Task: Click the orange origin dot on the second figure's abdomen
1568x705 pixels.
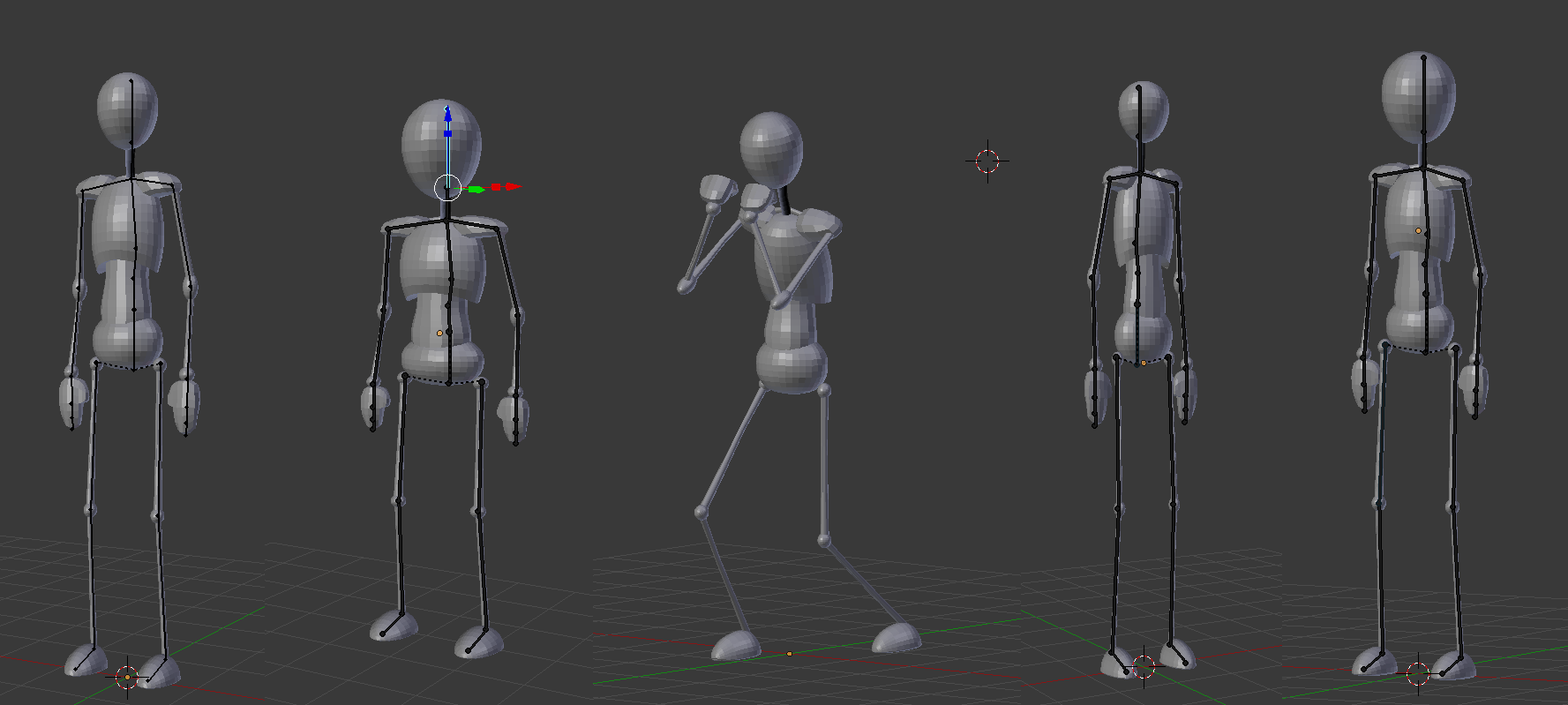Action: click(439, 334)
